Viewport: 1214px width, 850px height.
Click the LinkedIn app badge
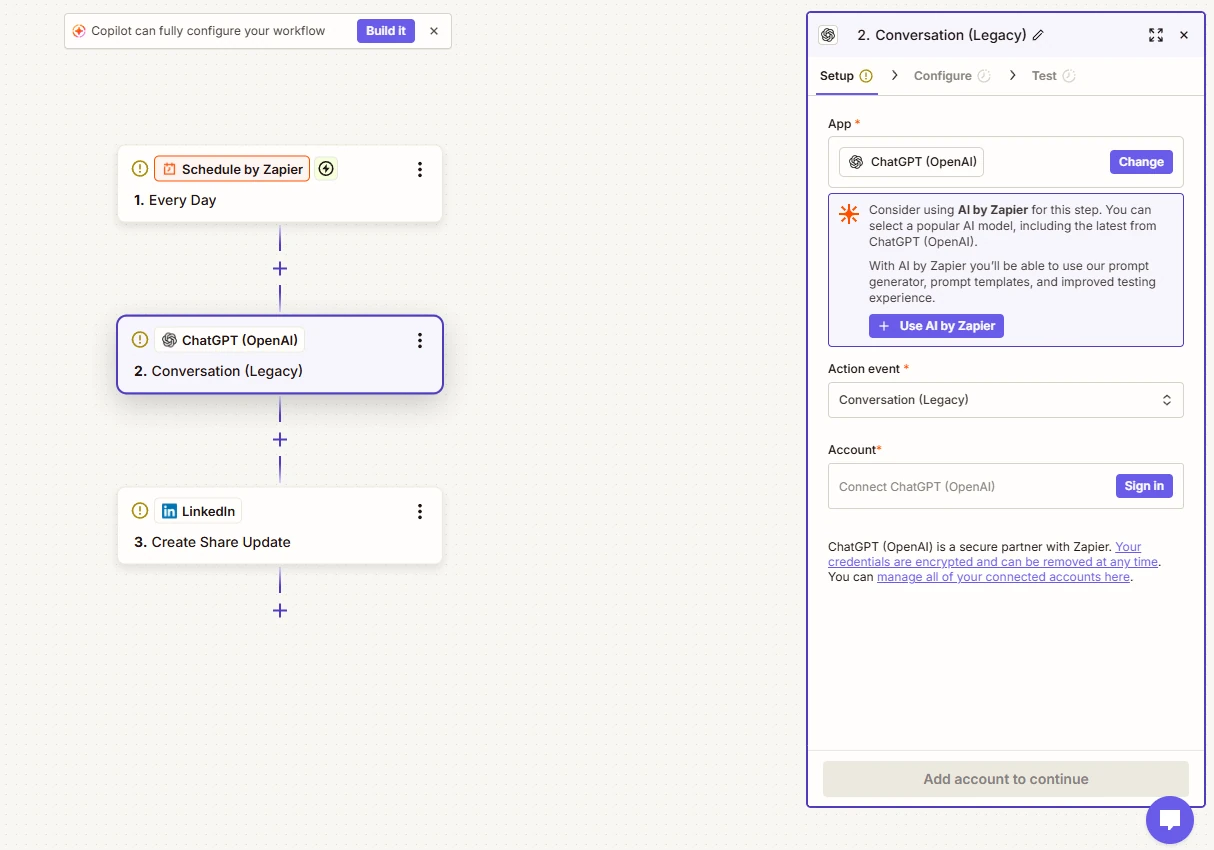[198, 511]
